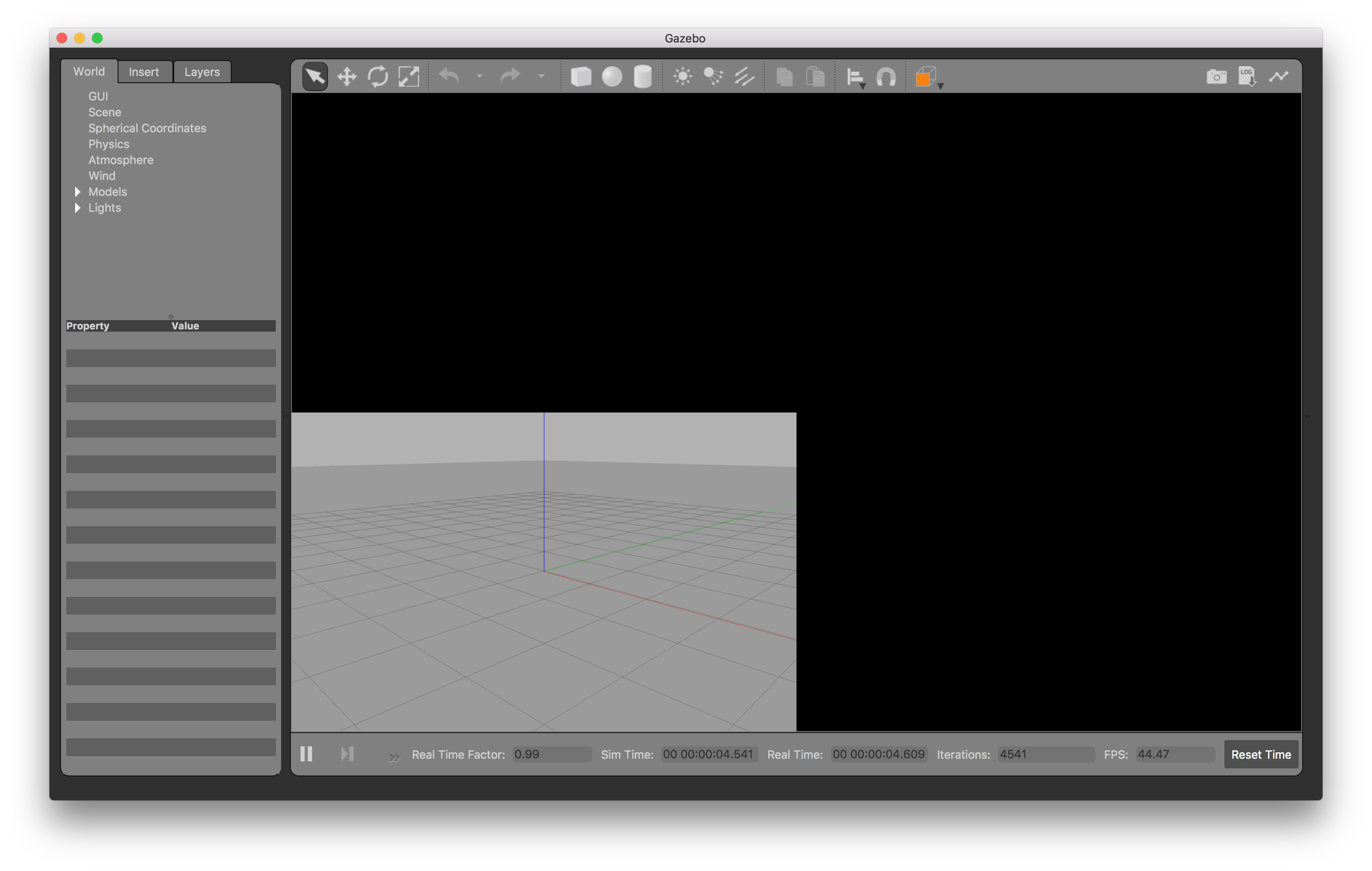Pause the simulation
Viewport: 1372px width, 871px height.
(x=307, y=754)
